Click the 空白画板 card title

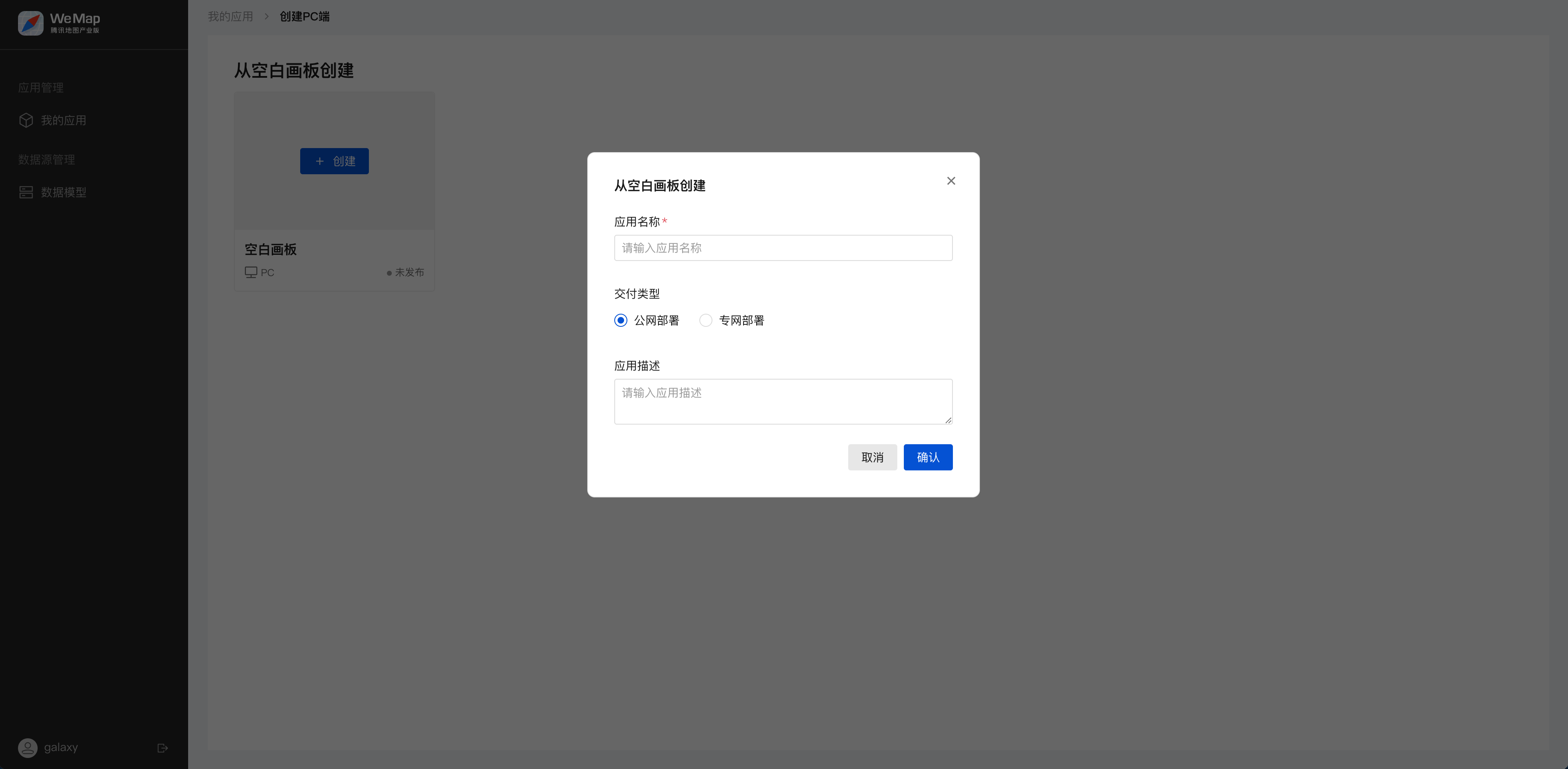coord(270,249)
